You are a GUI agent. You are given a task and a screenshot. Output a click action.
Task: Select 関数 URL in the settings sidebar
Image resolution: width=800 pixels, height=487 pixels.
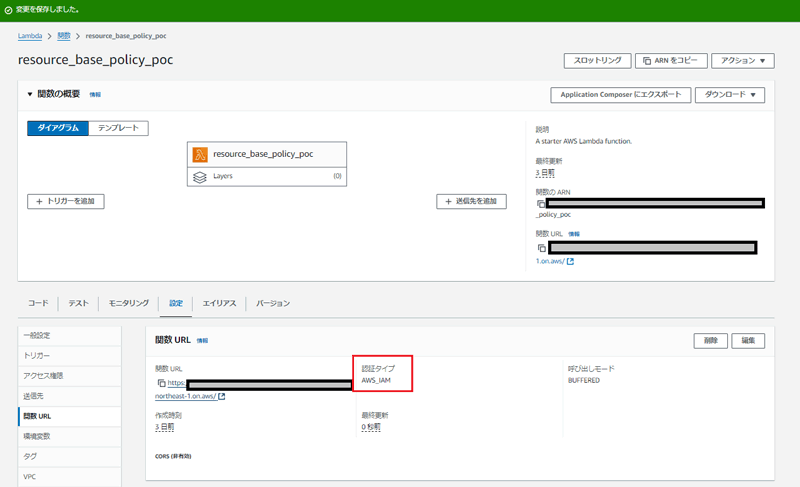point(70,416)
